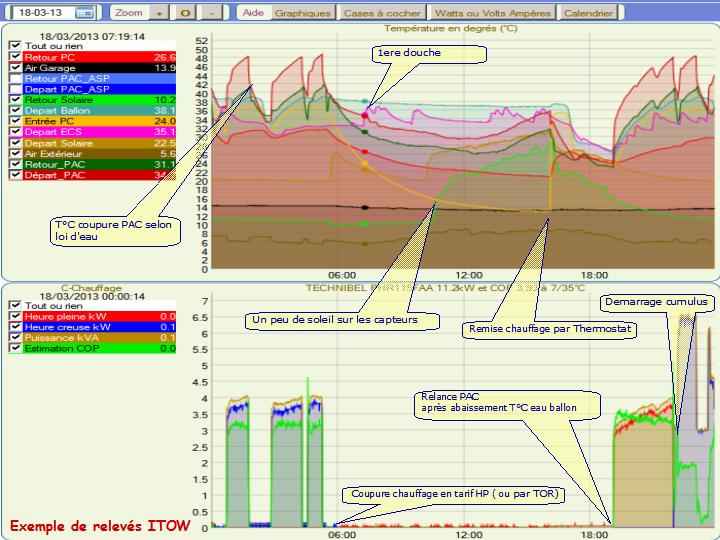Image resolution: width=720 pixels, height=540 pixels.
Task: Click the zoom out minus button
Action: 212,14
